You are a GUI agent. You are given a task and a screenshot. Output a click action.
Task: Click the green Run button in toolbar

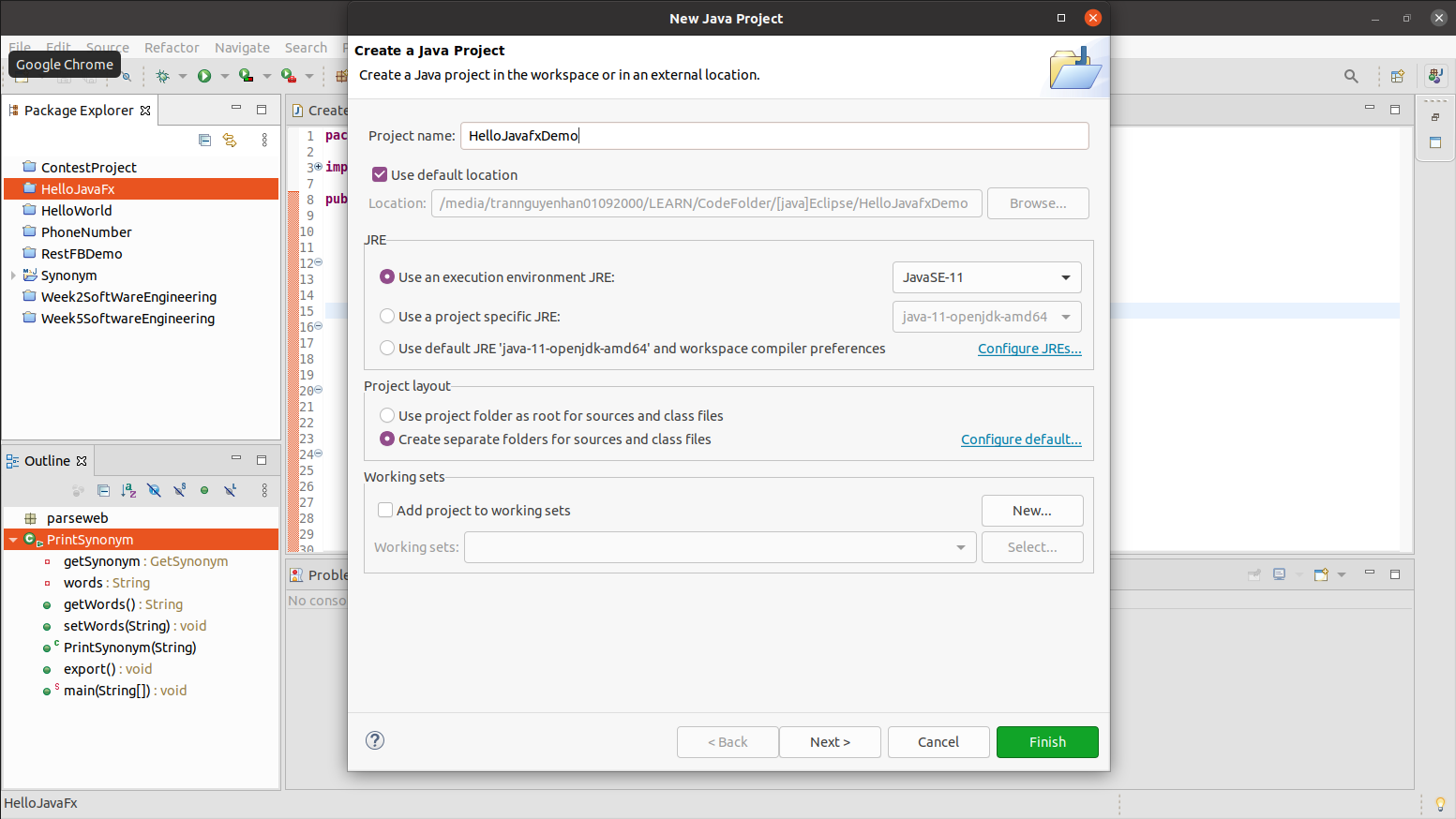204,76
